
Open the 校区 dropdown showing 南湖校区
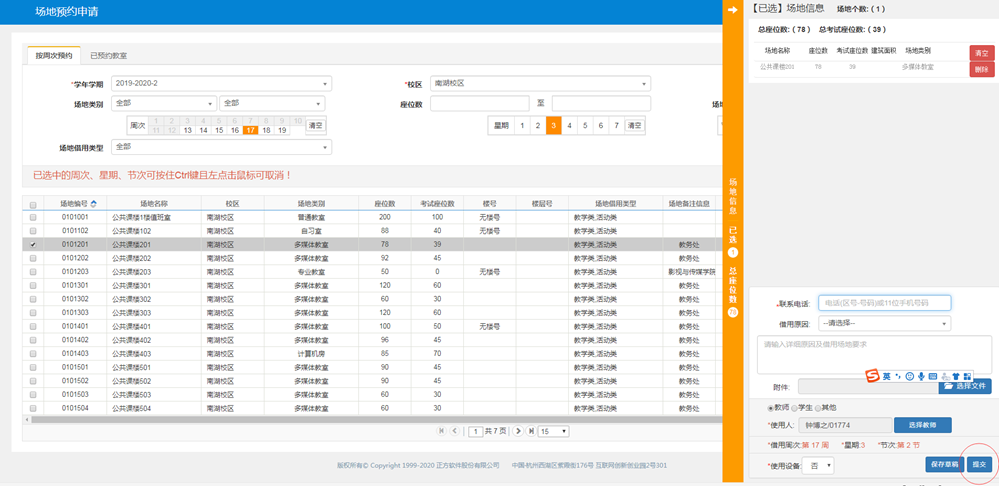pyautogui.click(x=540, y=84)
